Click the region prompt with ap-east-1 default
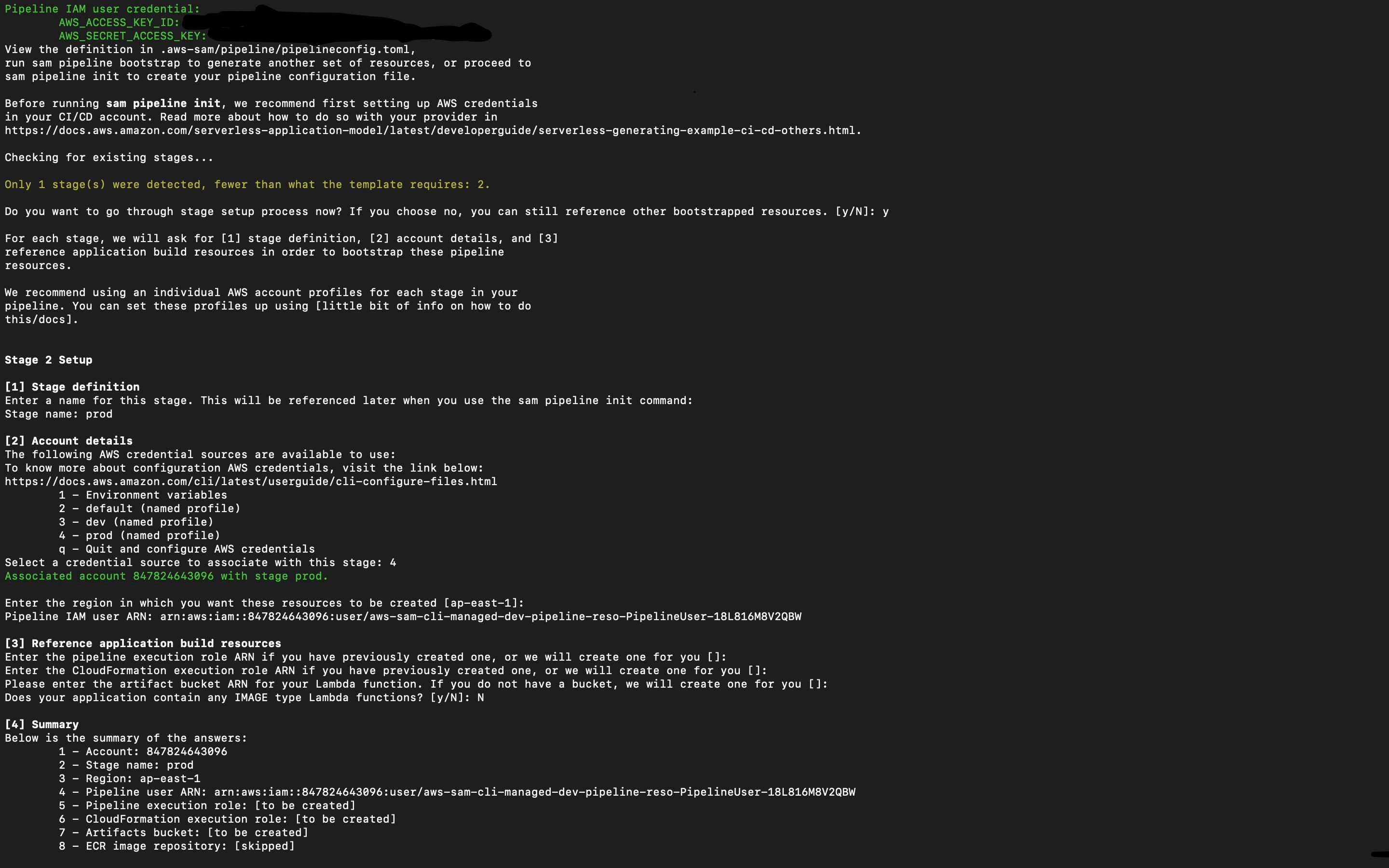This screenshot has height=868, width=1389. (265, 603)
